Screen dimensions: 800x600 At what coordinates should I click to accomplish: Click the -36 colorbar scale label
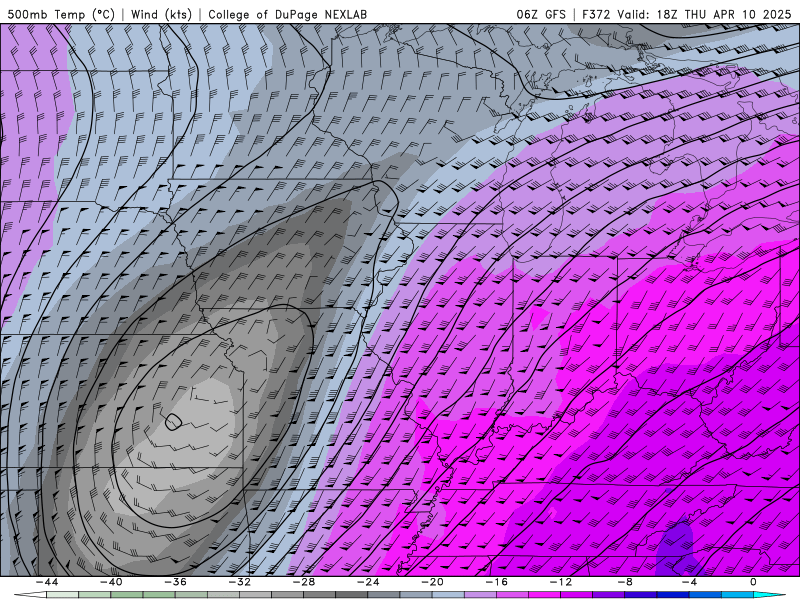point(175,582)
